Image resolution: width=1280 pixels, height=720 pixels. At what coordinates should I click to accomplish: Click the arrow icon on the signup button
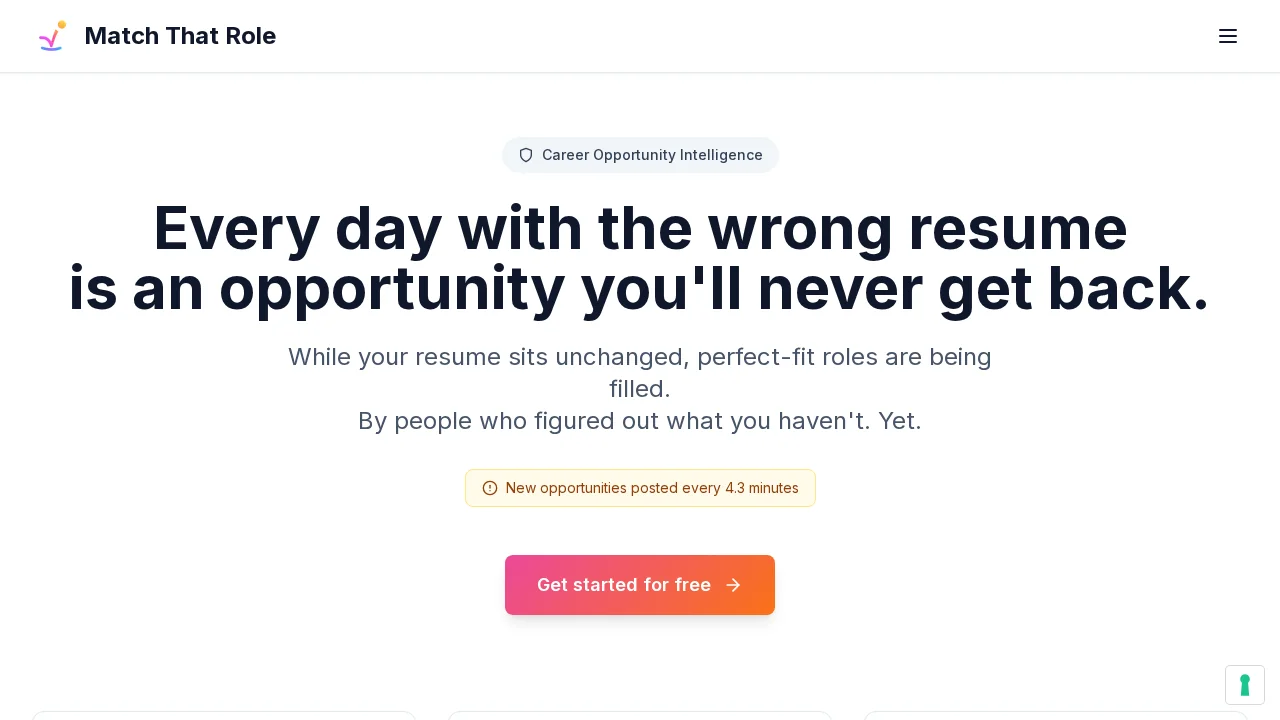733,585
